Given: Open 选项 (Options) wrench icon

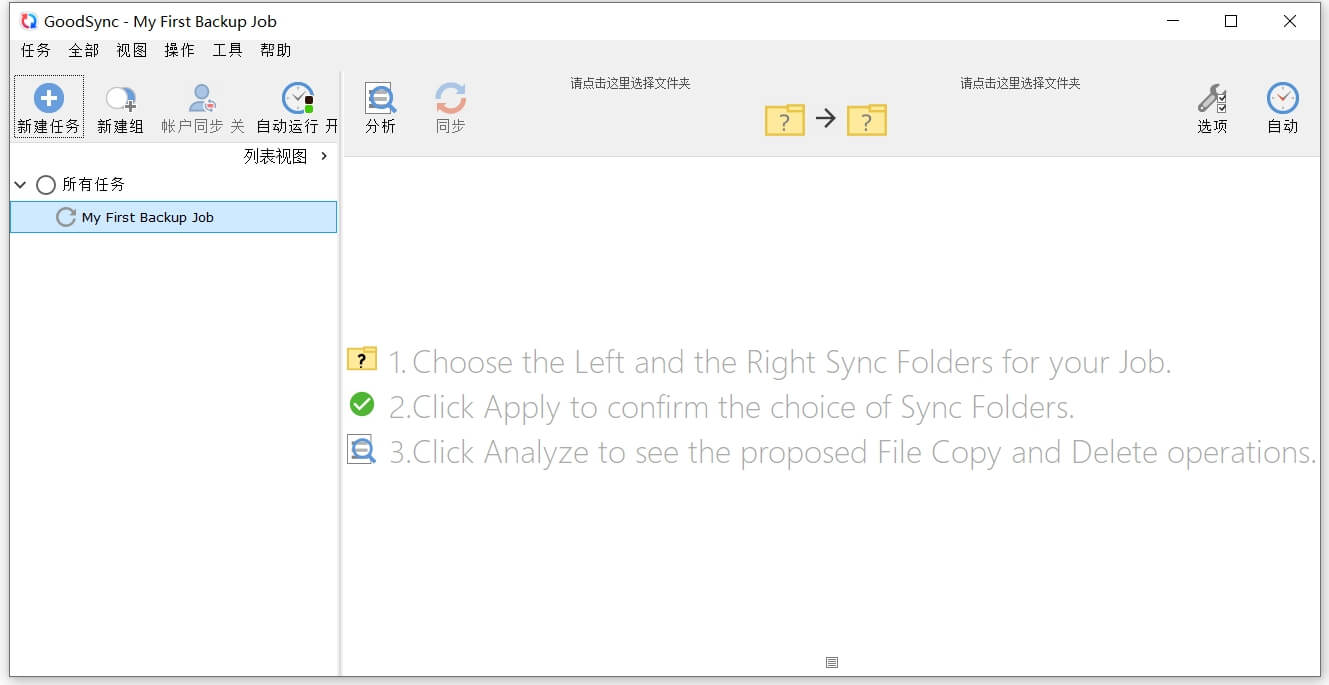Looking at the screenshot, I should 1212,98.
